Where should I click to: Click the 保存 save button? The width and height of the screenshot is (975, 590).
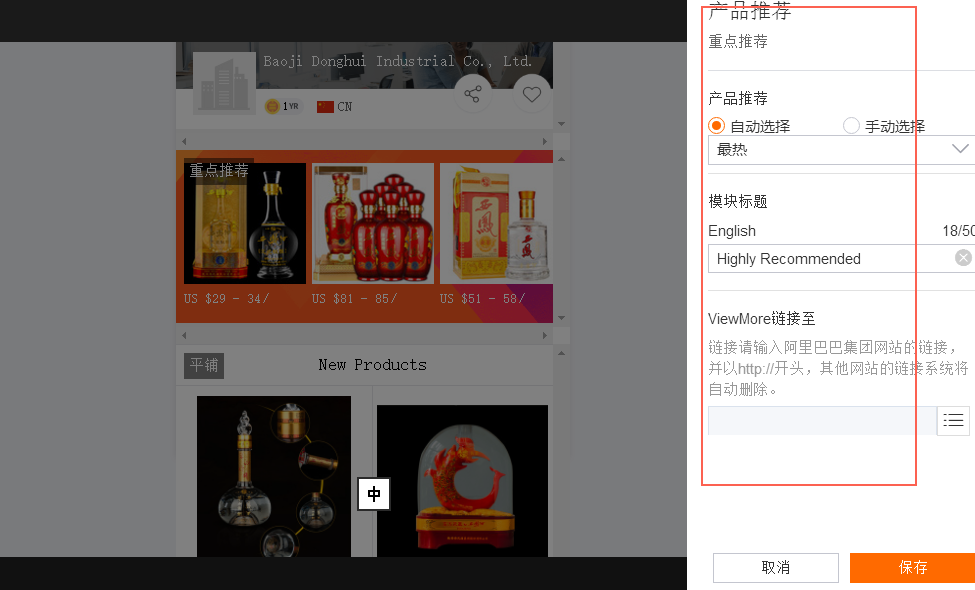[912, 568]
